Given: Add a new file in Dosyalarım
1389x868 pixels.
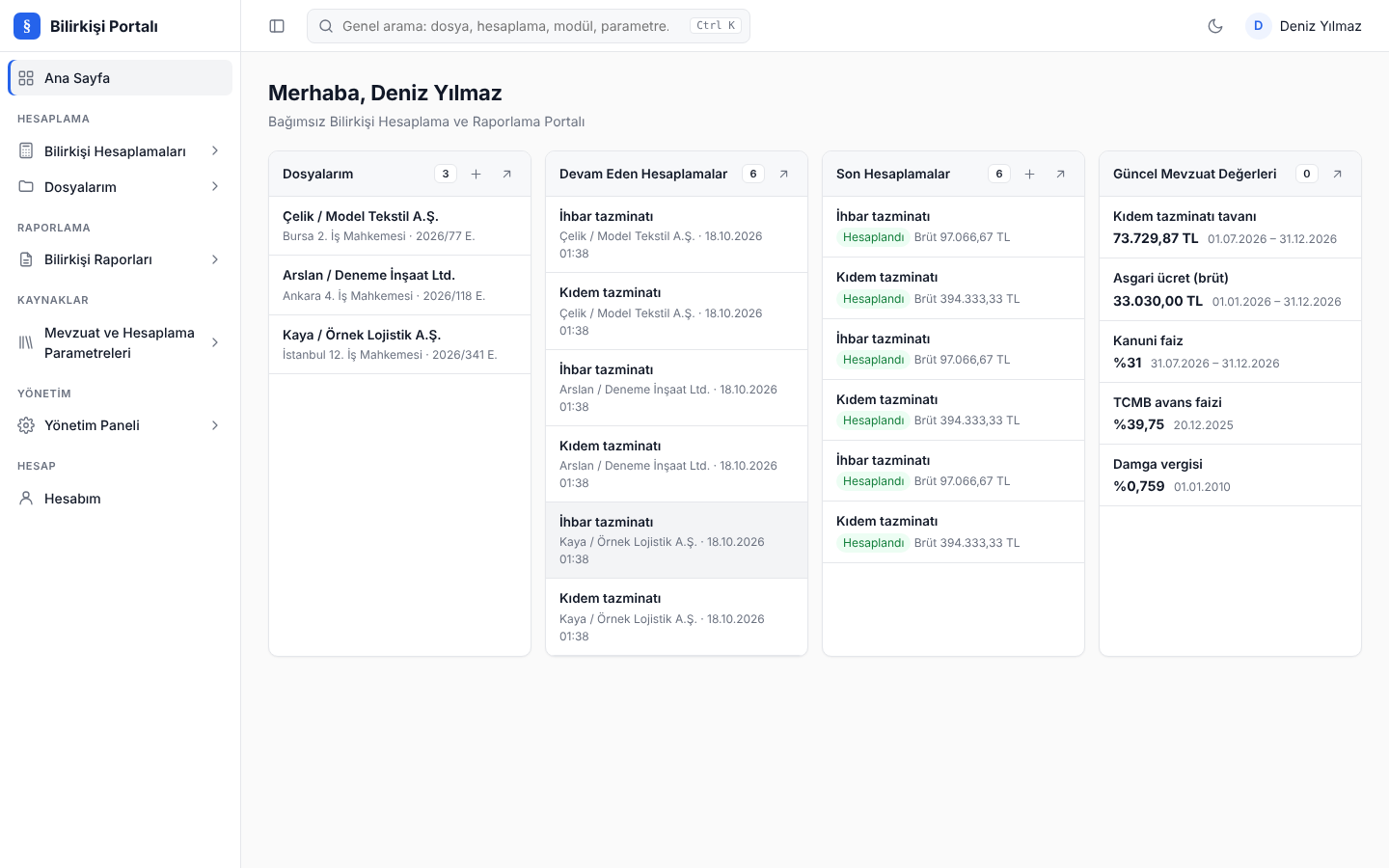Looking at the screenshot, I should pyautogui.click(x=477, y=174).
